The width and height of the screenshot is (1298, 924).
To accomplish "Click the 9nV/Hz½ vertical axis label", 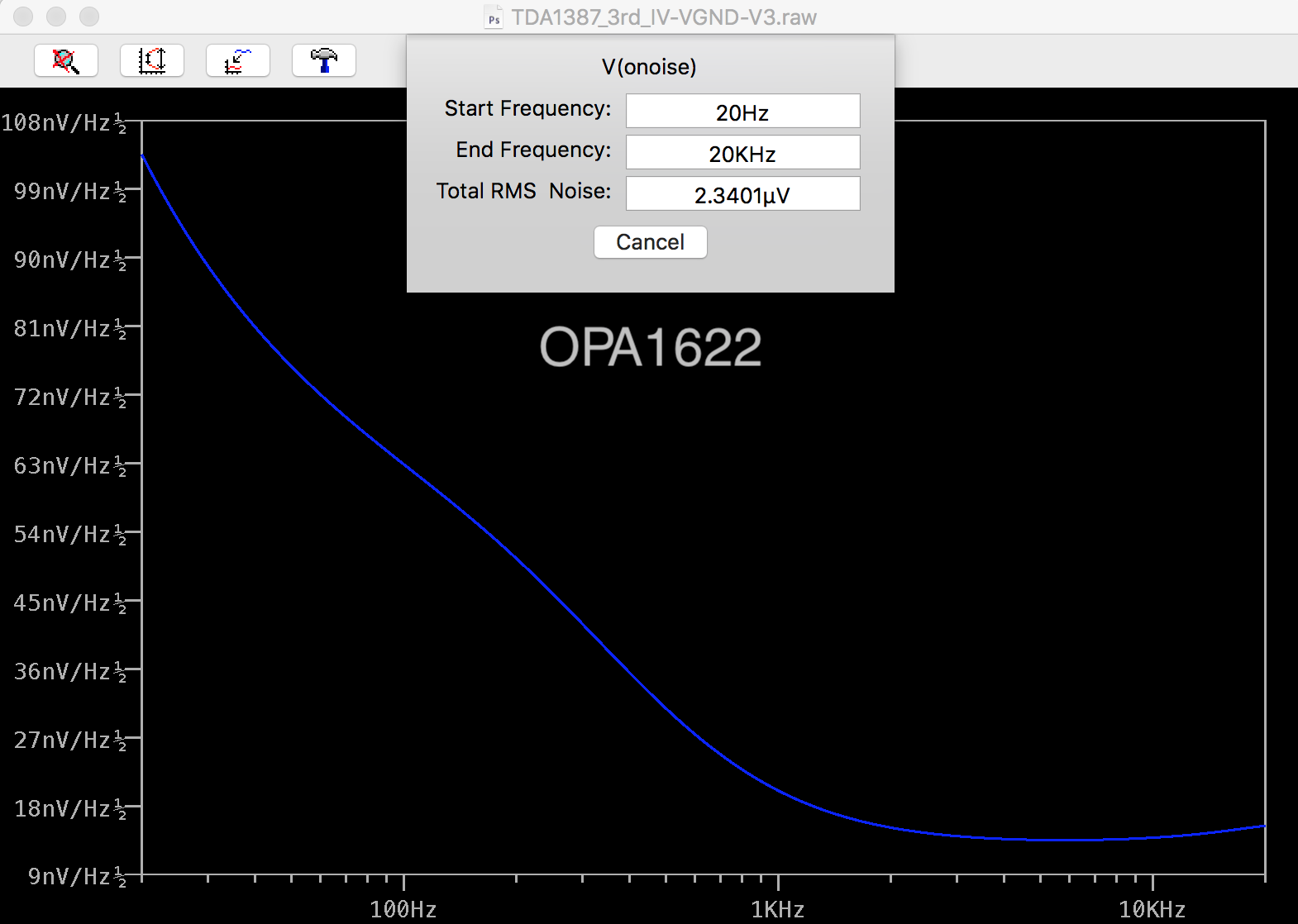I will tap(77, 877).
